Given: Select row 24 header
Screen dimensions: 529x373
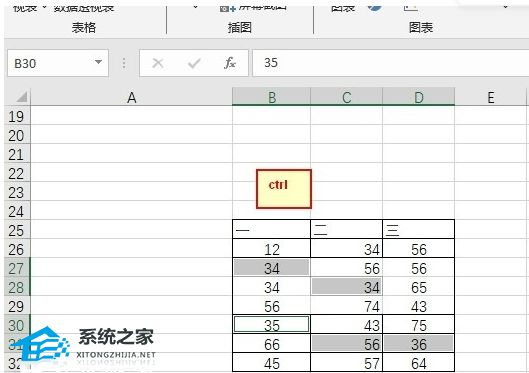Looking at the screenshot, I should click(x=17, y=211).
